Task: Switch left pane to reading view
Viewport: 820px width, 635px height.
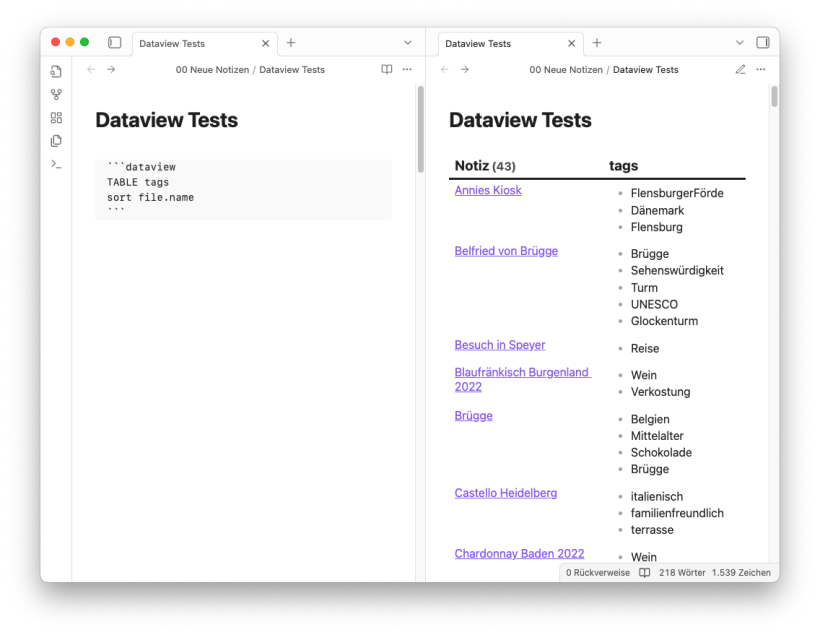Action: pyautogui.click(x=386, y=70)
